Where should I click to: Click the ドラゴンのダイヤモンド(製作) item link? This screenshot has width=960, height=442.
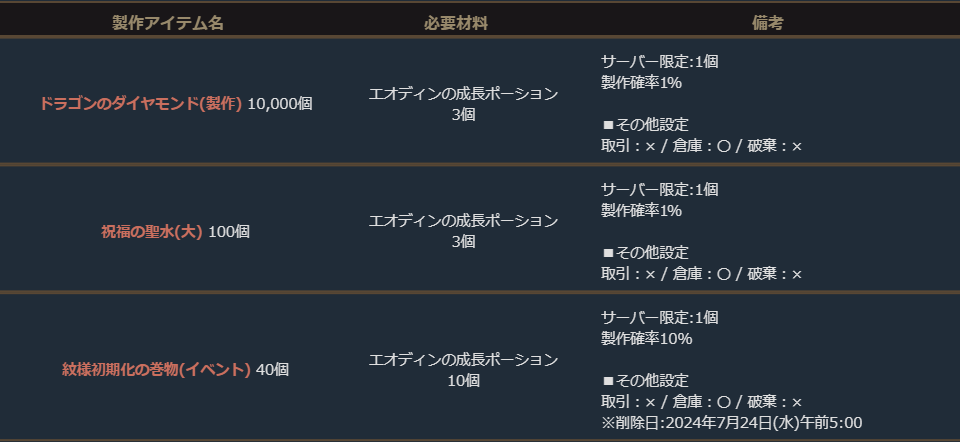[x=141, y=103]
